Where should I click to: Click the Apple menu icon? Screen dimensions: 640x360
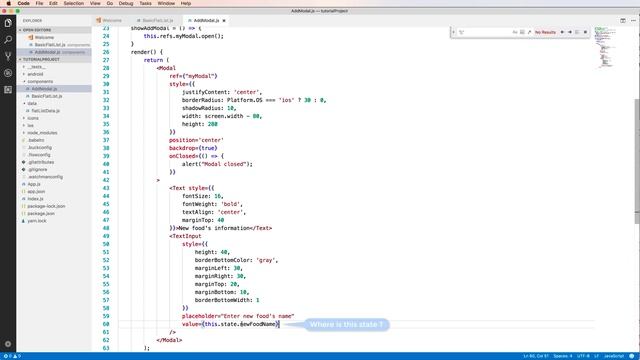[x=8, y=3]
